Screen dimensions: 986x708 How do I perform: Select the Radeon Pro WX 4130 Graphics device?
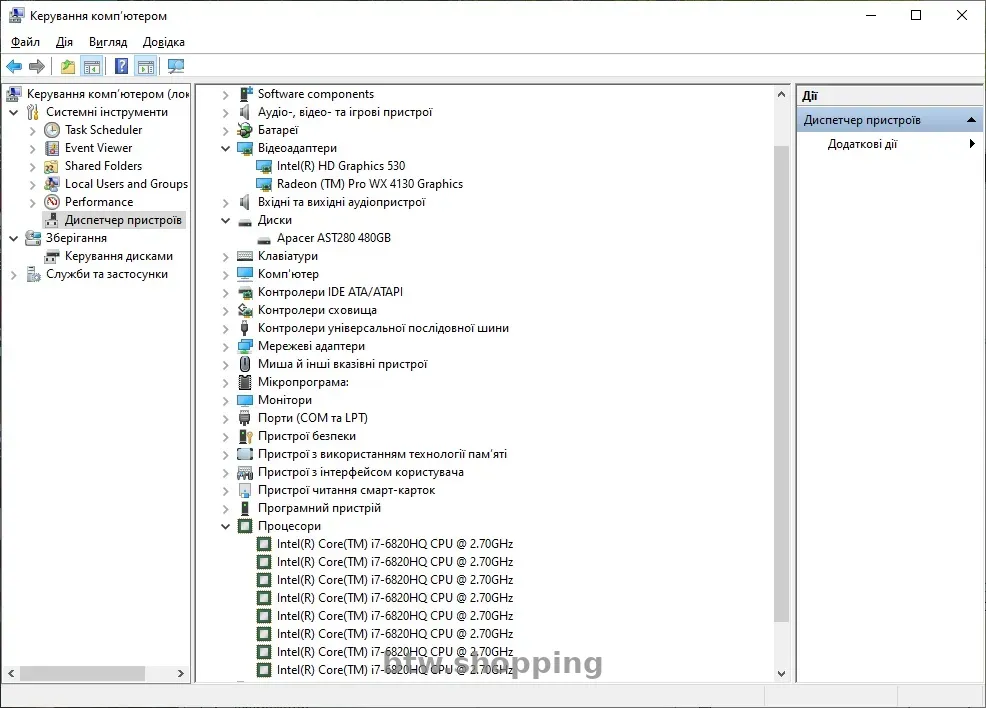369,184
